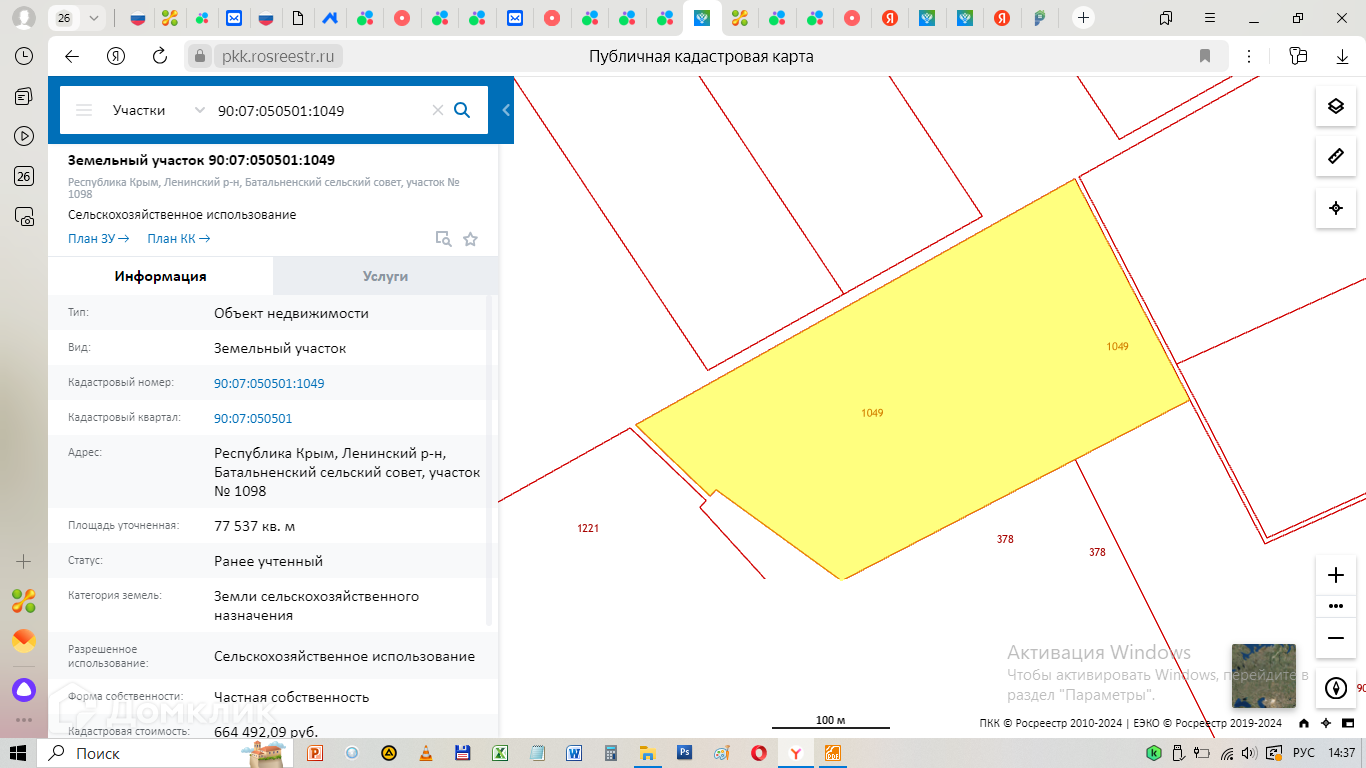Expand the Участки search type dropdown
The image size is (1366, 768).
[x=199, y=110]
